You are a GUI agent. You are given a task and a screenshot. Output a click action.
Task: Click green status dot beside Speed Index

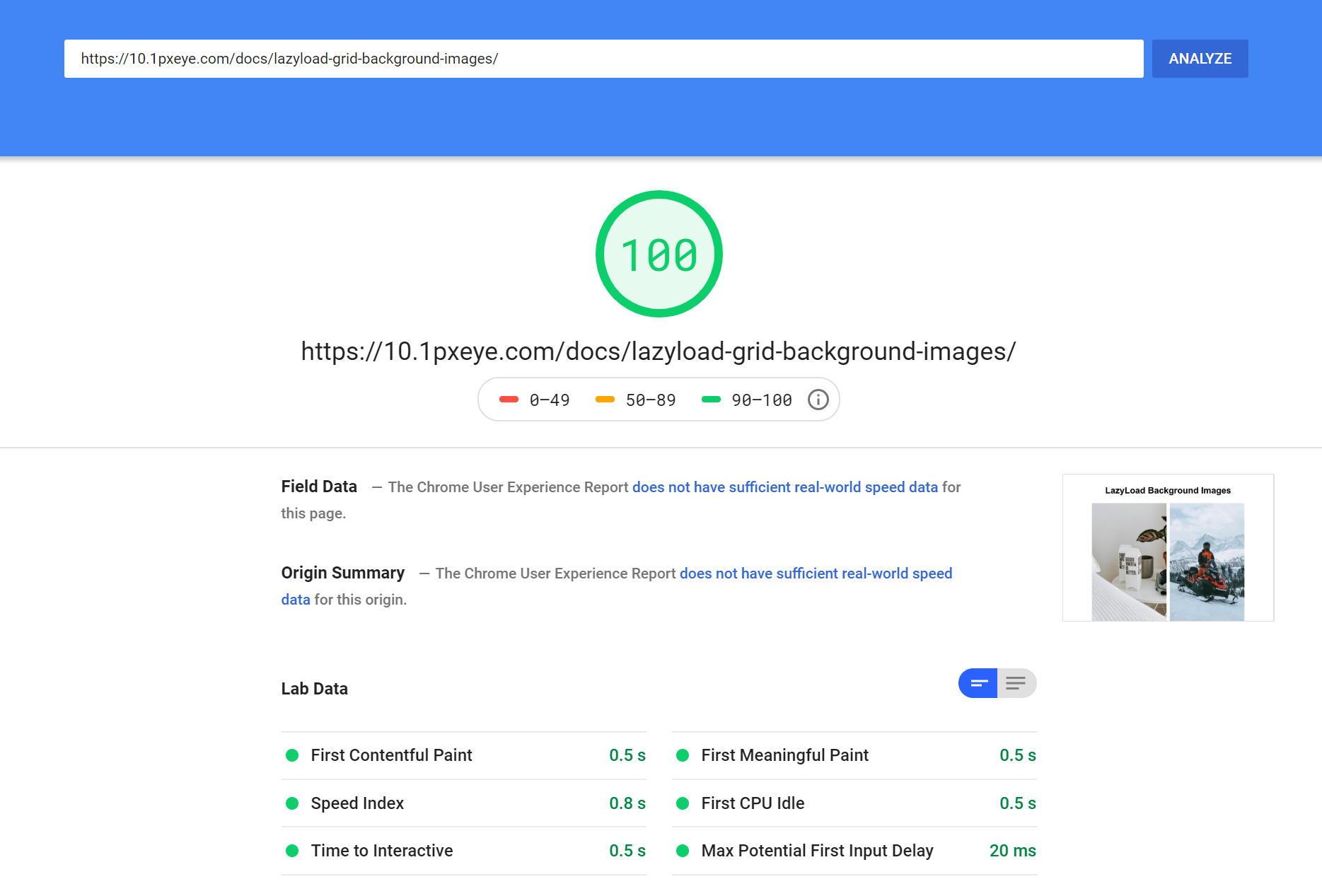point(292,803)
